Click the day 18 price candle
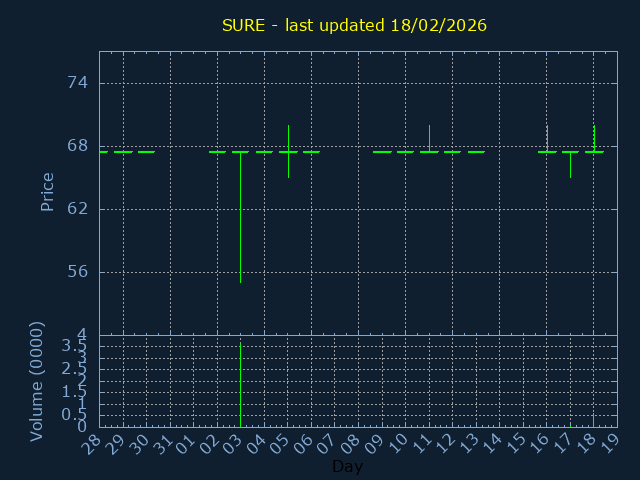Viewport: 640px width, 480px height. pos(594,145)
